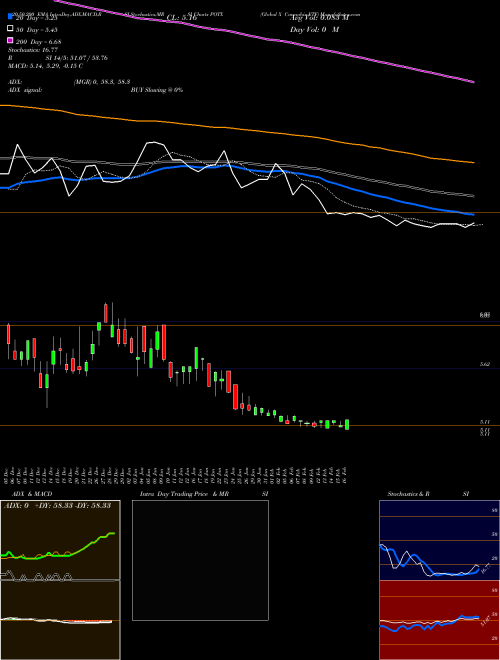Click the 'BUY Slowing' ADX signal text
Screen dimensions: 500x660
[x=157, y=90]
